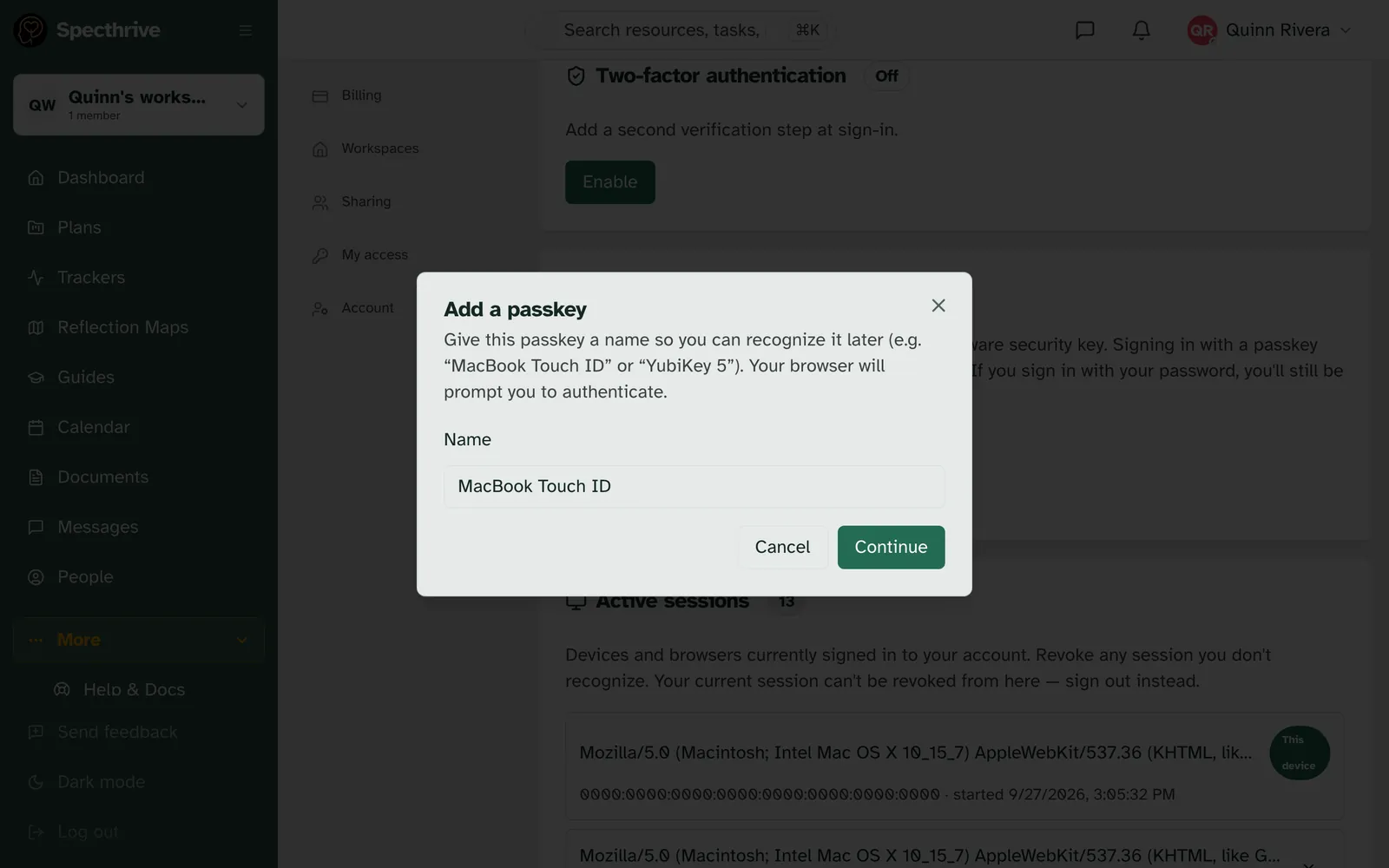Screen dimensions: 1389x868
Task: Click the Sharing users icon
Action: 320,202
